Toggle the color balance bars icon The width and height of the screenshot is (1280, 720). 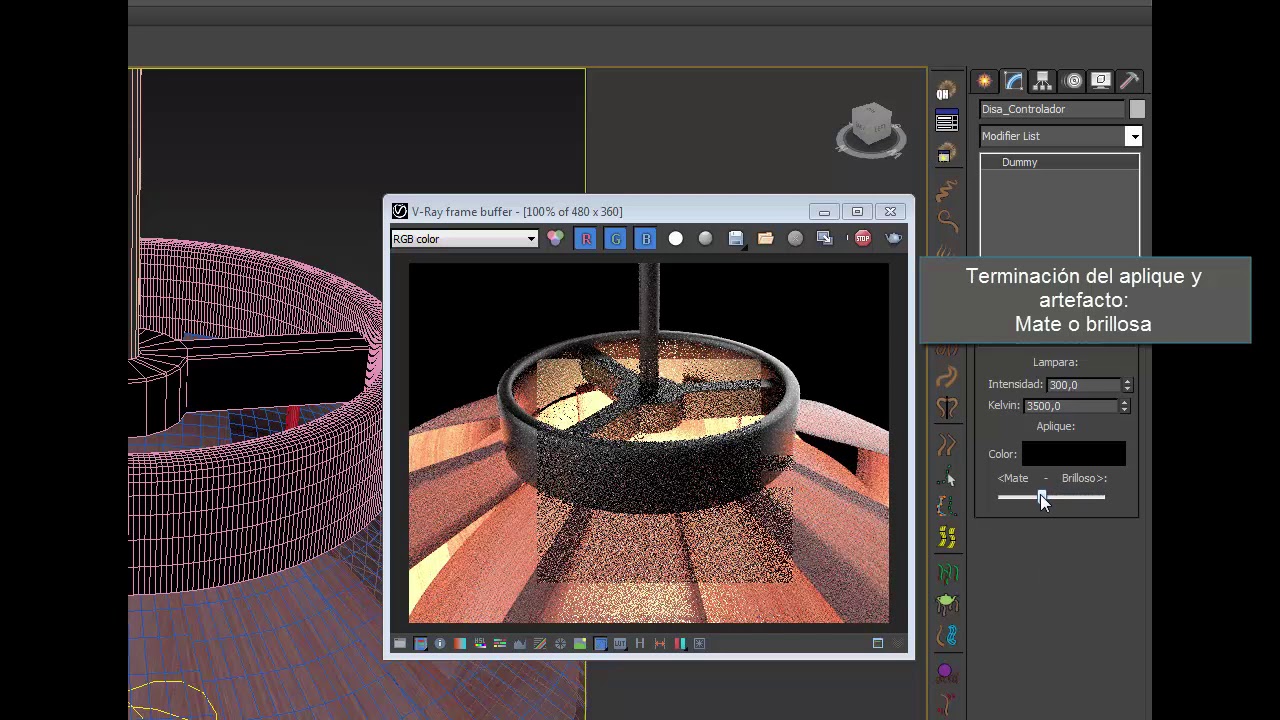coord(500,644)
